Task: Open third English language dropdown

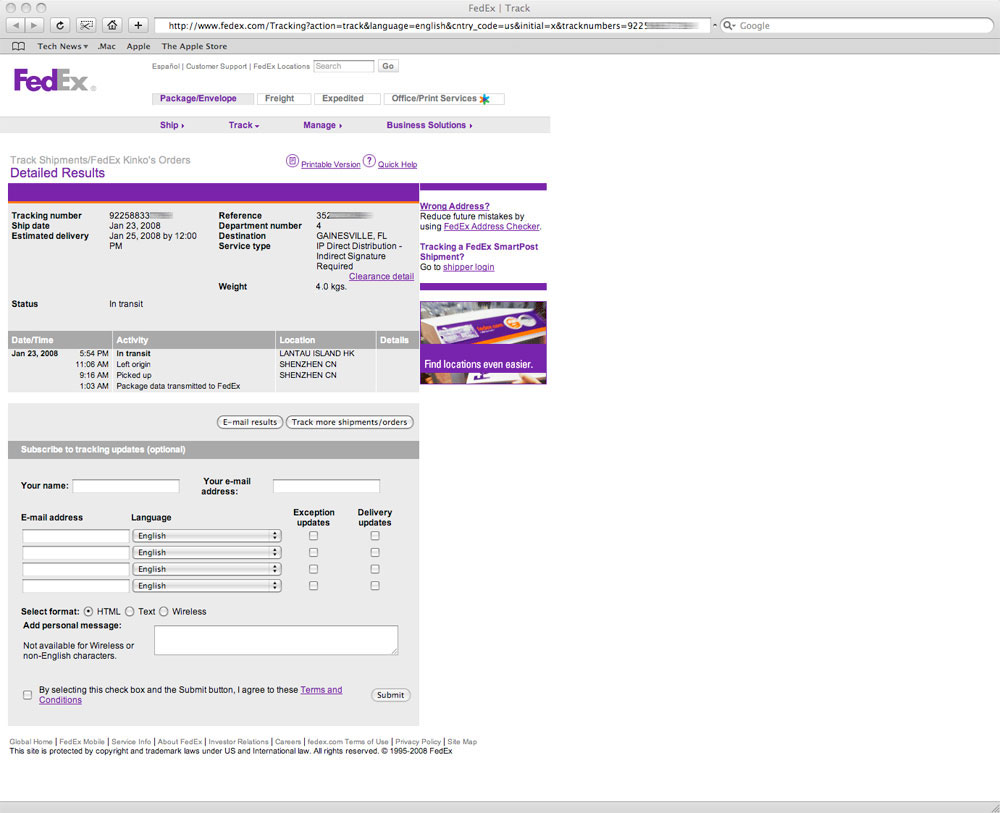Action: [207, 569]
